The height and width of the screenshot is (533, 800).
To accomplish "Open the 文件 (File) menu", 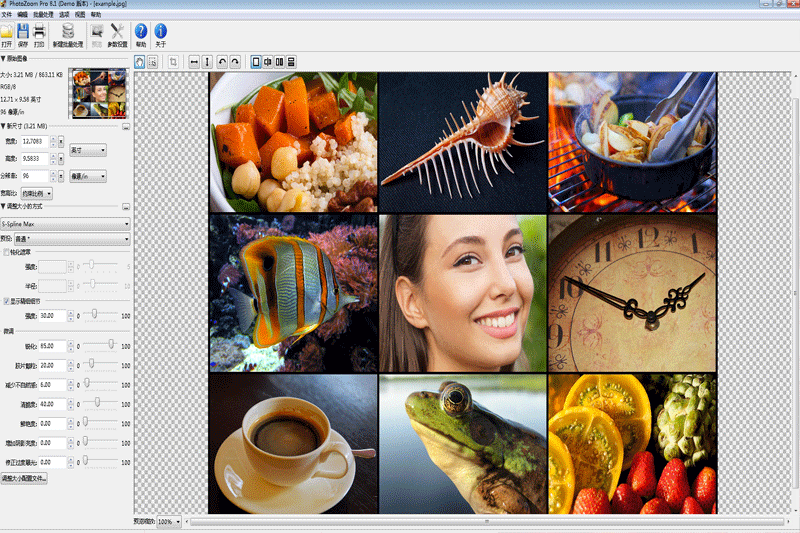I will click(7, 16).
